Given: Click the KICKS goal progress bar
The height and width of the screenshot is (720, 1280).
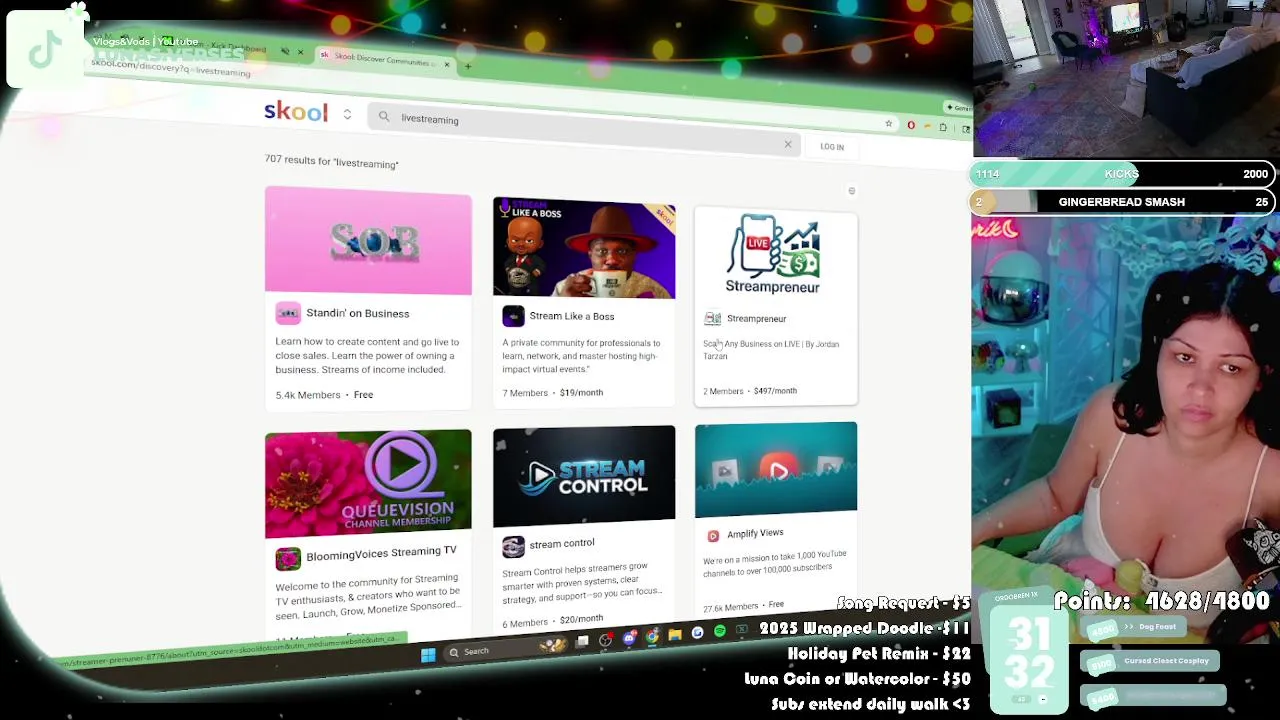Looking at the screenshot, I should tap(1122, 174).
